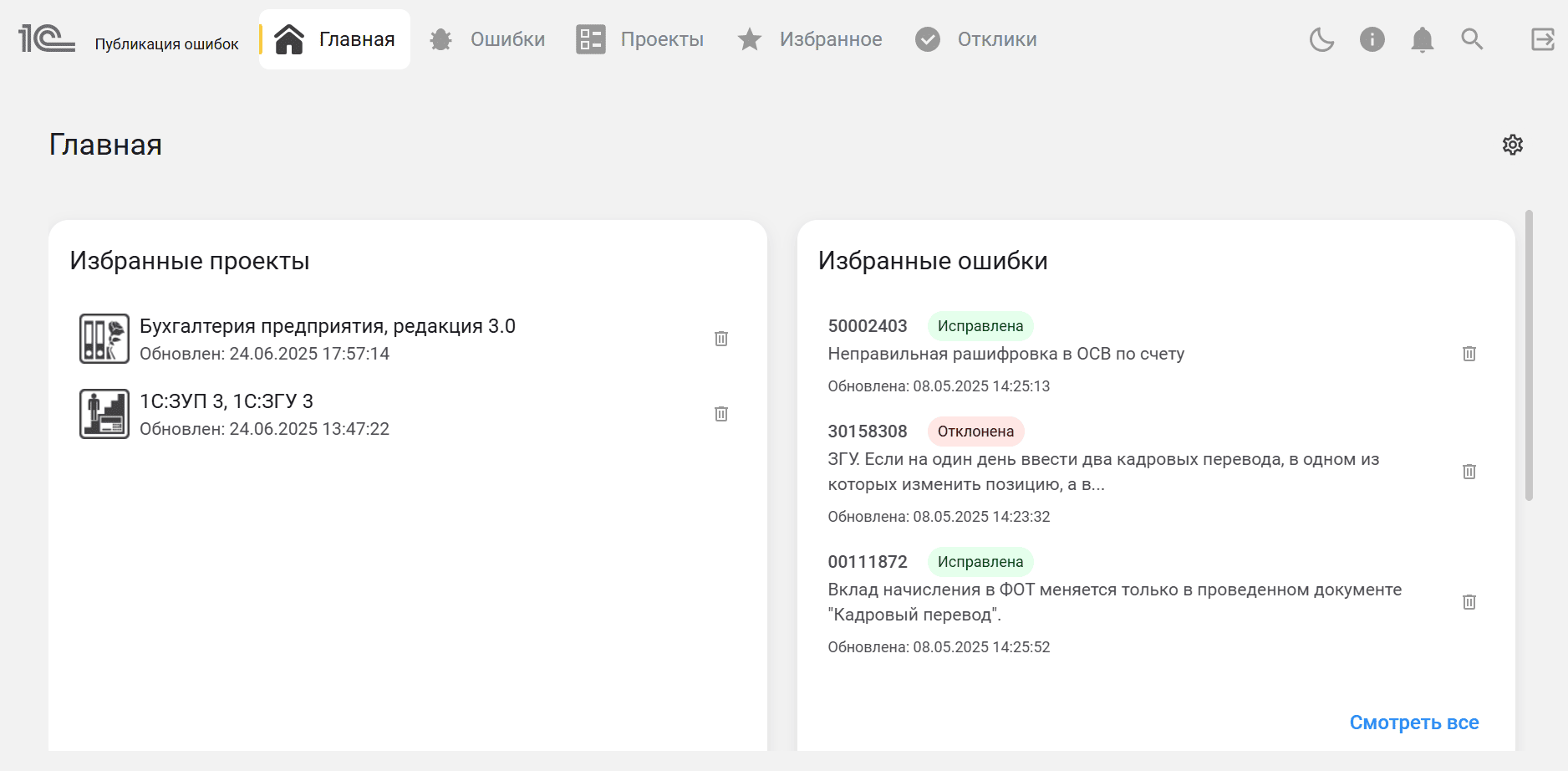Image resolution: width=1568 pixels, height=771 pixels.
Task: Click date Обновлена: 08.05.2025 14:23:32
Action: 939,517
